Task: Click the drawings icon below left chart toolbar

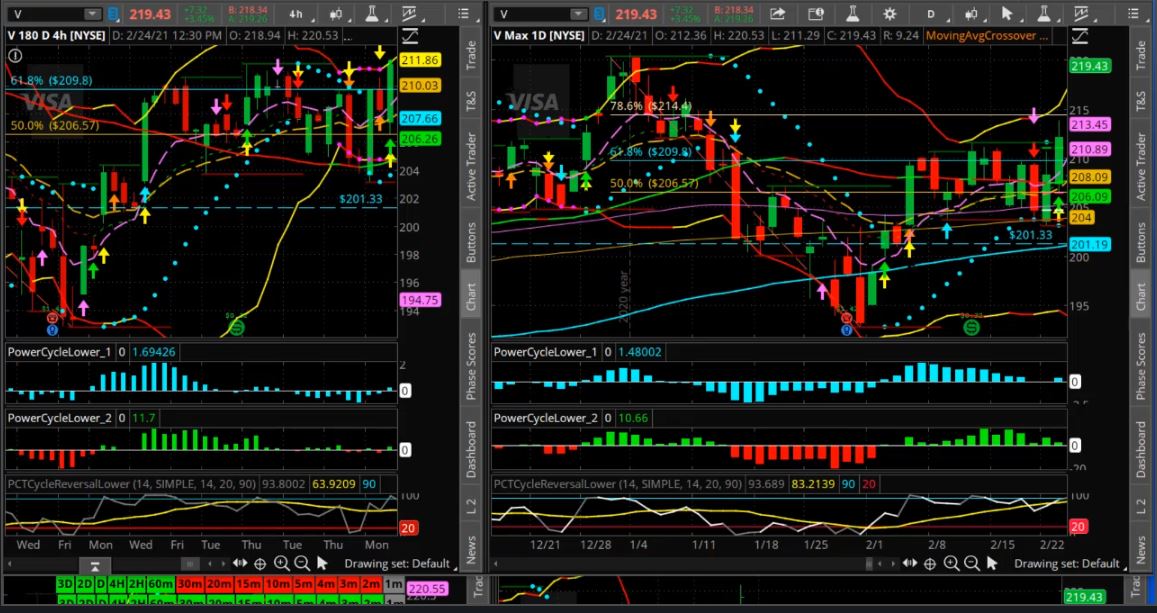Action: 410,36
